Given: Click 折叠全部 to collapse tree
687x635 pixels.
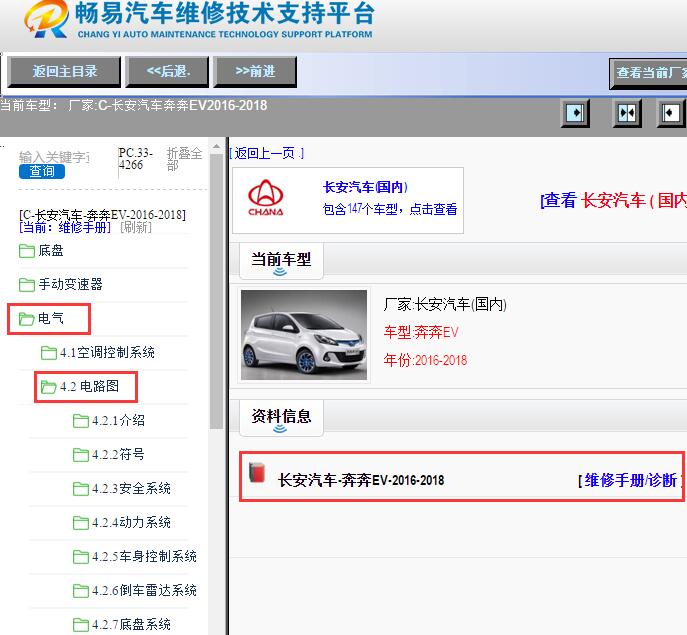Looking at the screenshot, I should (x=184, y=159).
